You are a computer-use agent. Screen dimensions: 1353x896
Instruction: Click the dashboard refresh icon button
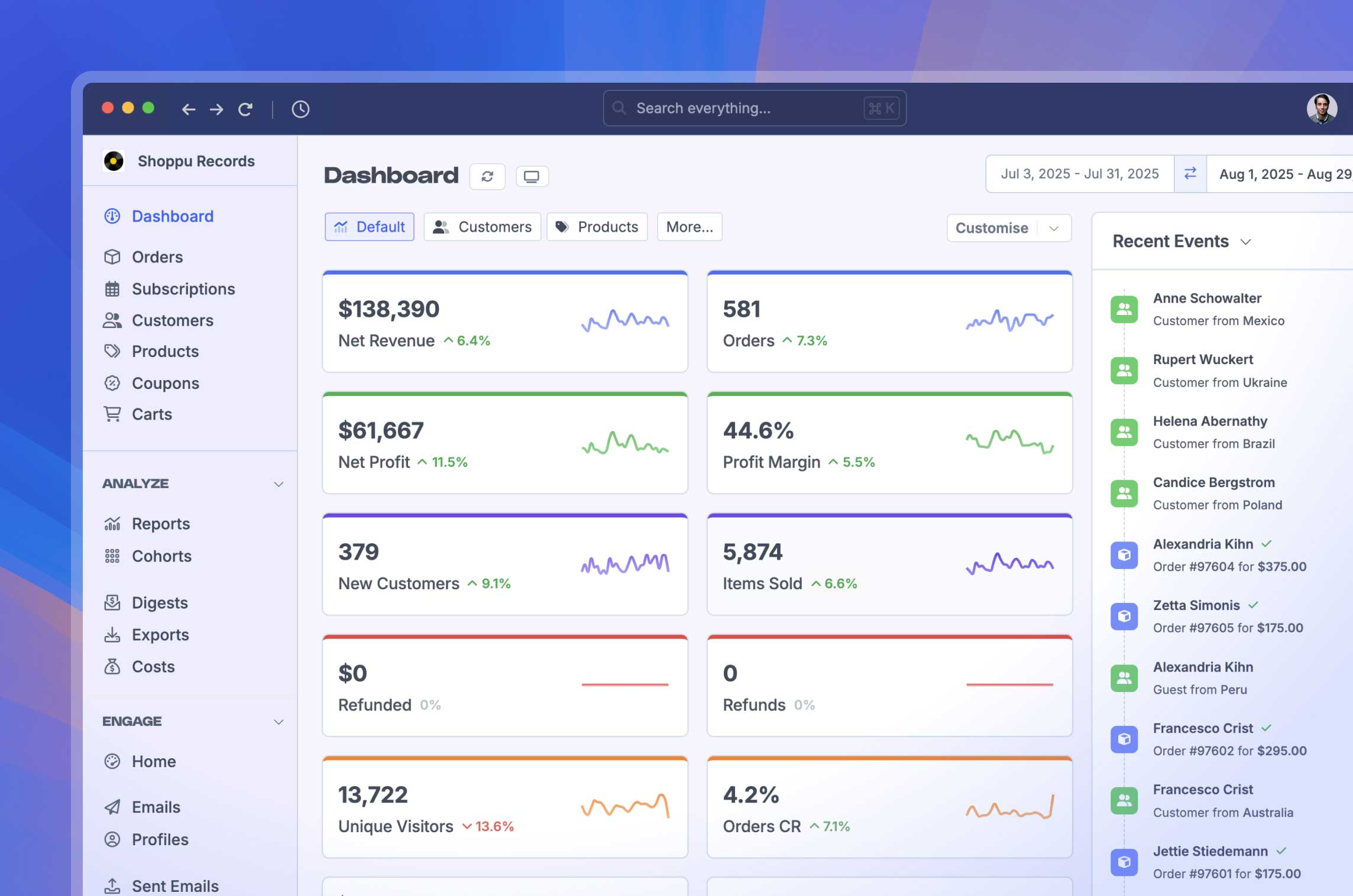[x=487, y=177]
